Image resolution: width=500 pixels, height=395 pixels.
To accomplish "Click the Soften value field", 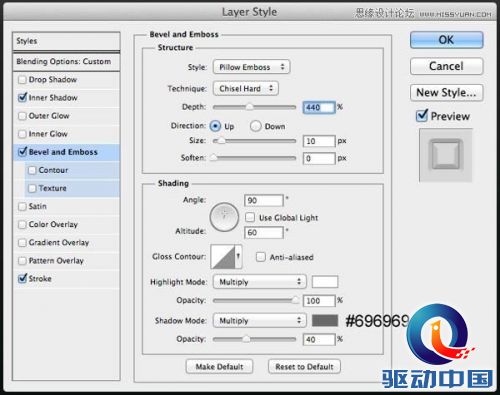I will 319,158.
